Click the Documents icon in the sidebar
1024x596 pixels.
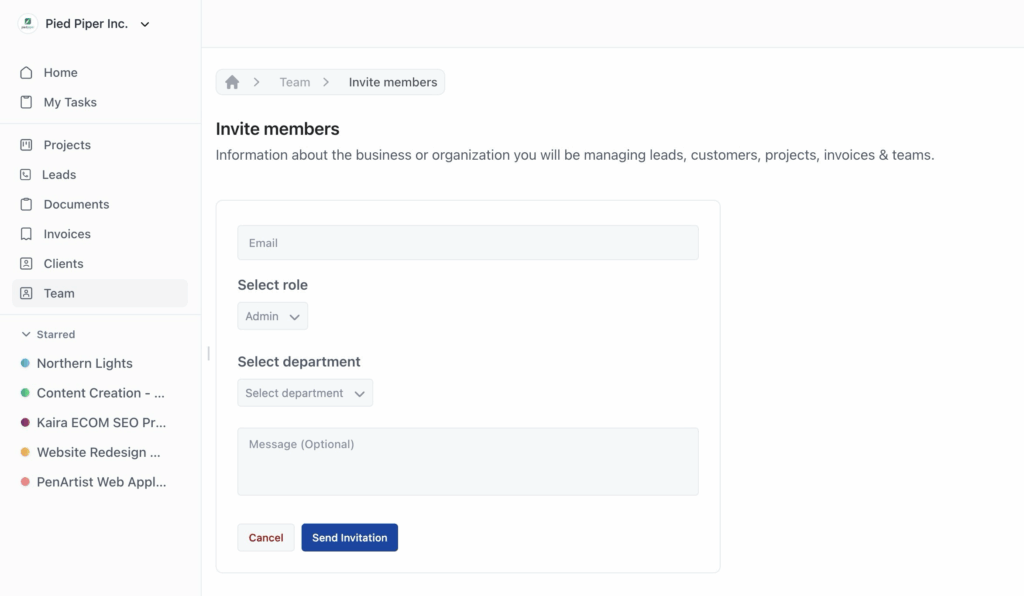coord(26,204)
